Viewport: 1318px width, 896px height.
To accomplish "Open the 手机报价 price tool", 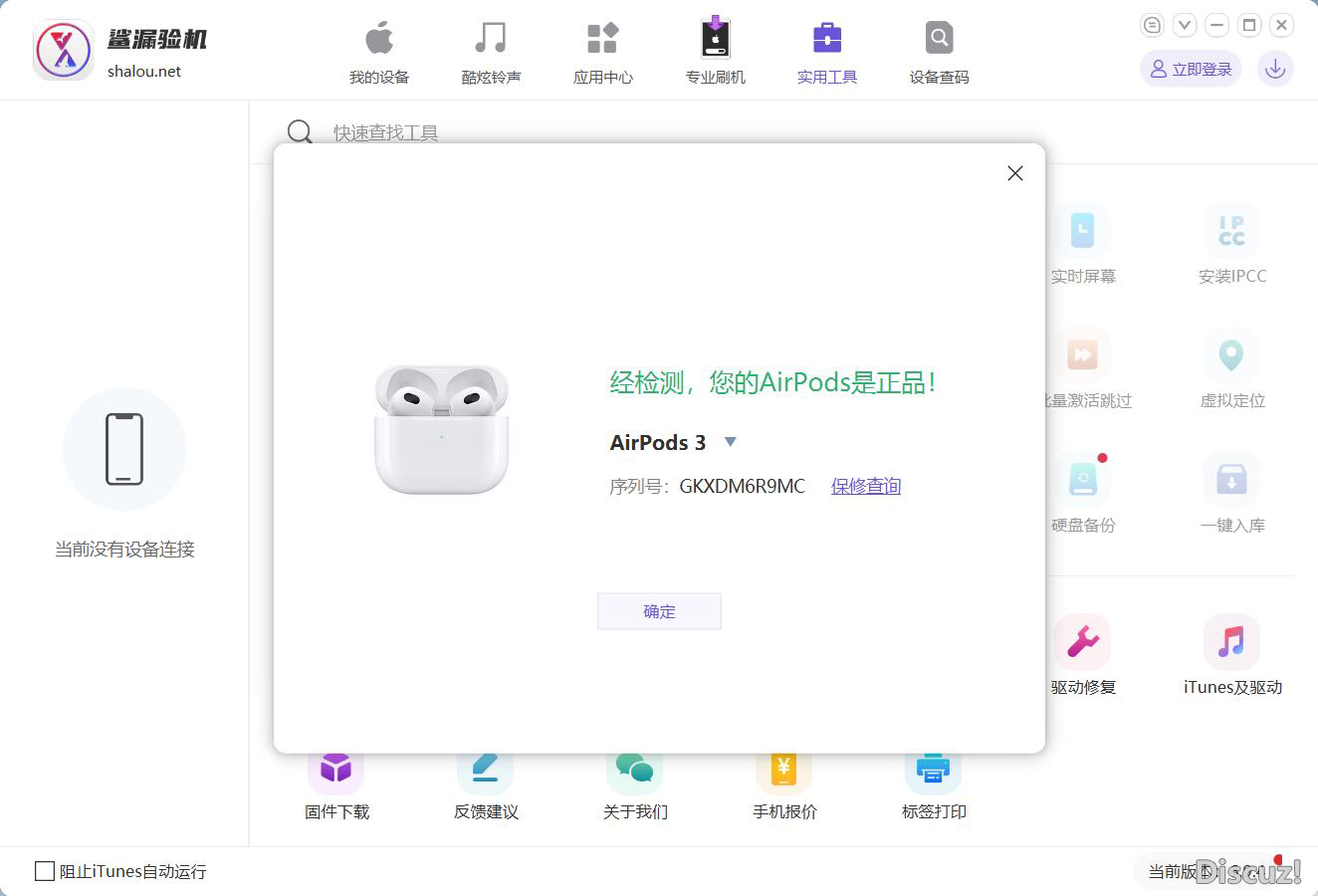I will tap(784, 786).
